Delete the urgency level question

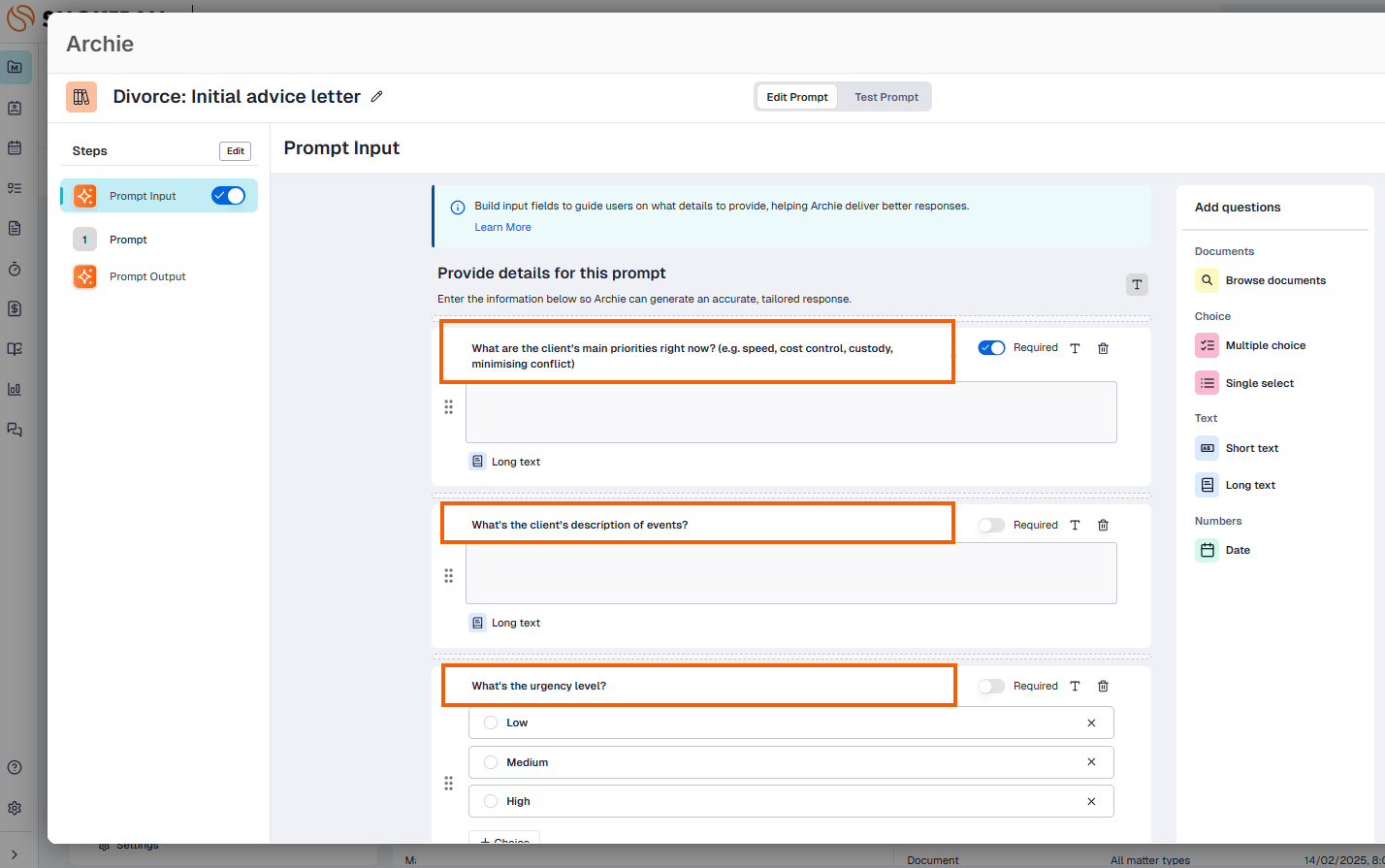pos(1103,687)
